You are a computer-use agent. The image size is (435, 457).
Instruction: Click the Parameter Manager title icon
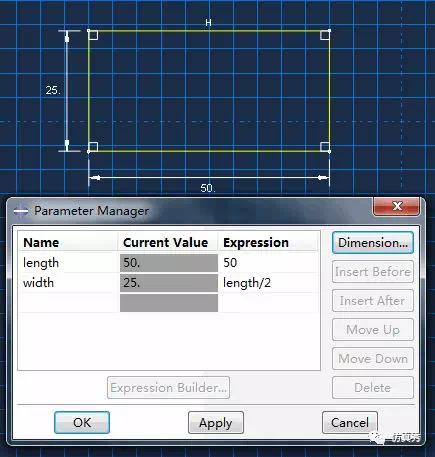[21, 211]
